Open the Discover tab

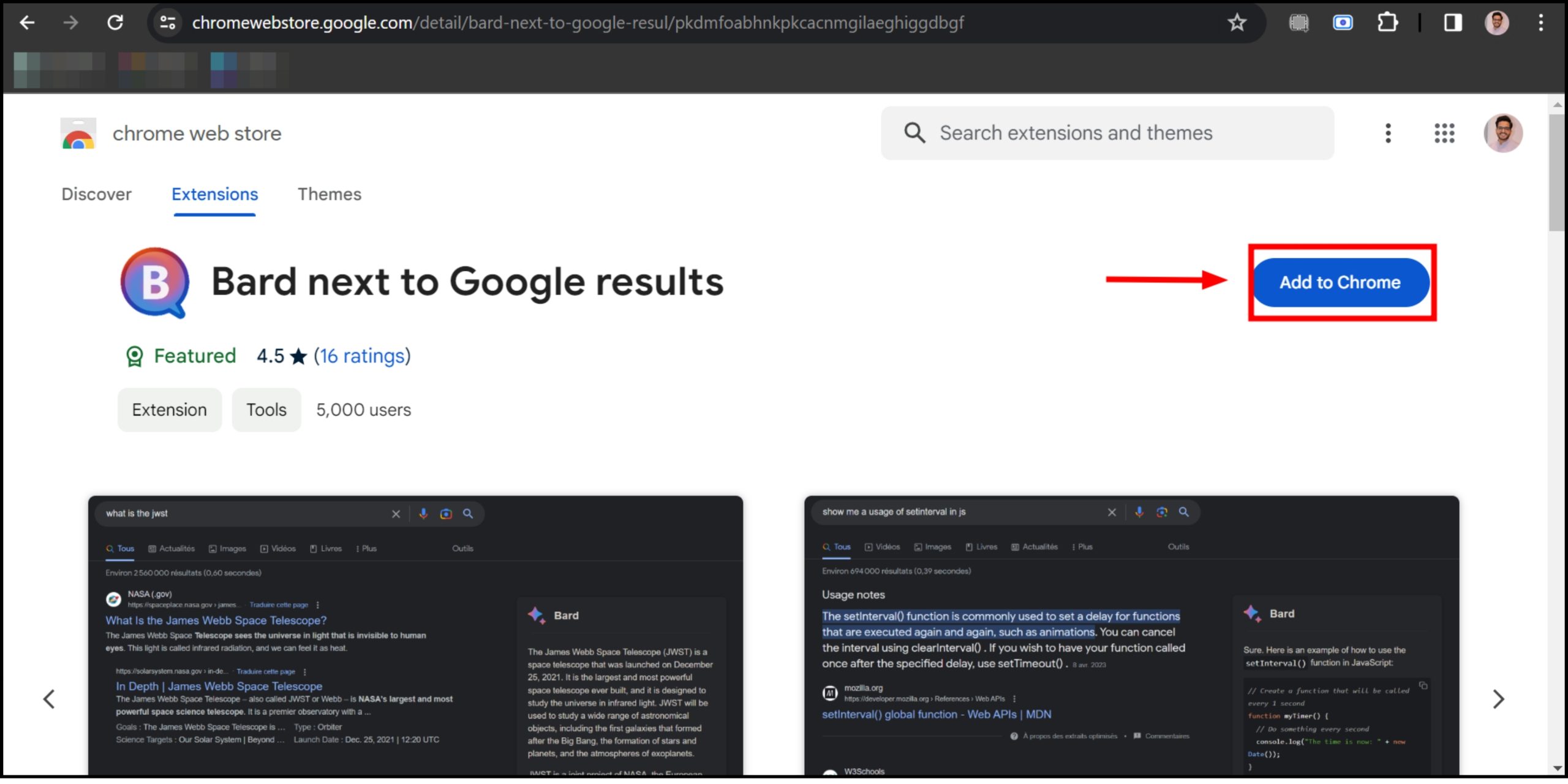click(x=96, y=194)
